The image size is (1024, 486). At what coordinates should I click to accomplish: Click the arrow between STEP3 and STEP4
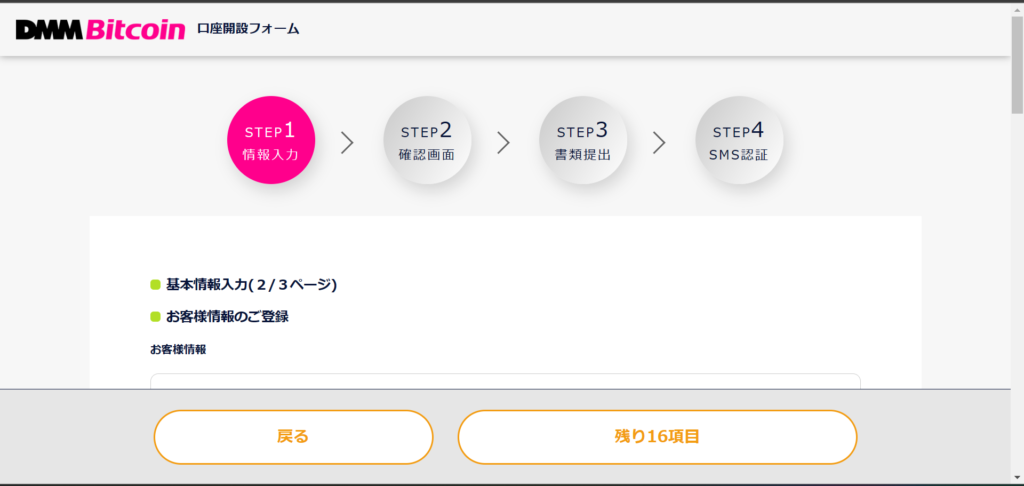pos(659,142)
